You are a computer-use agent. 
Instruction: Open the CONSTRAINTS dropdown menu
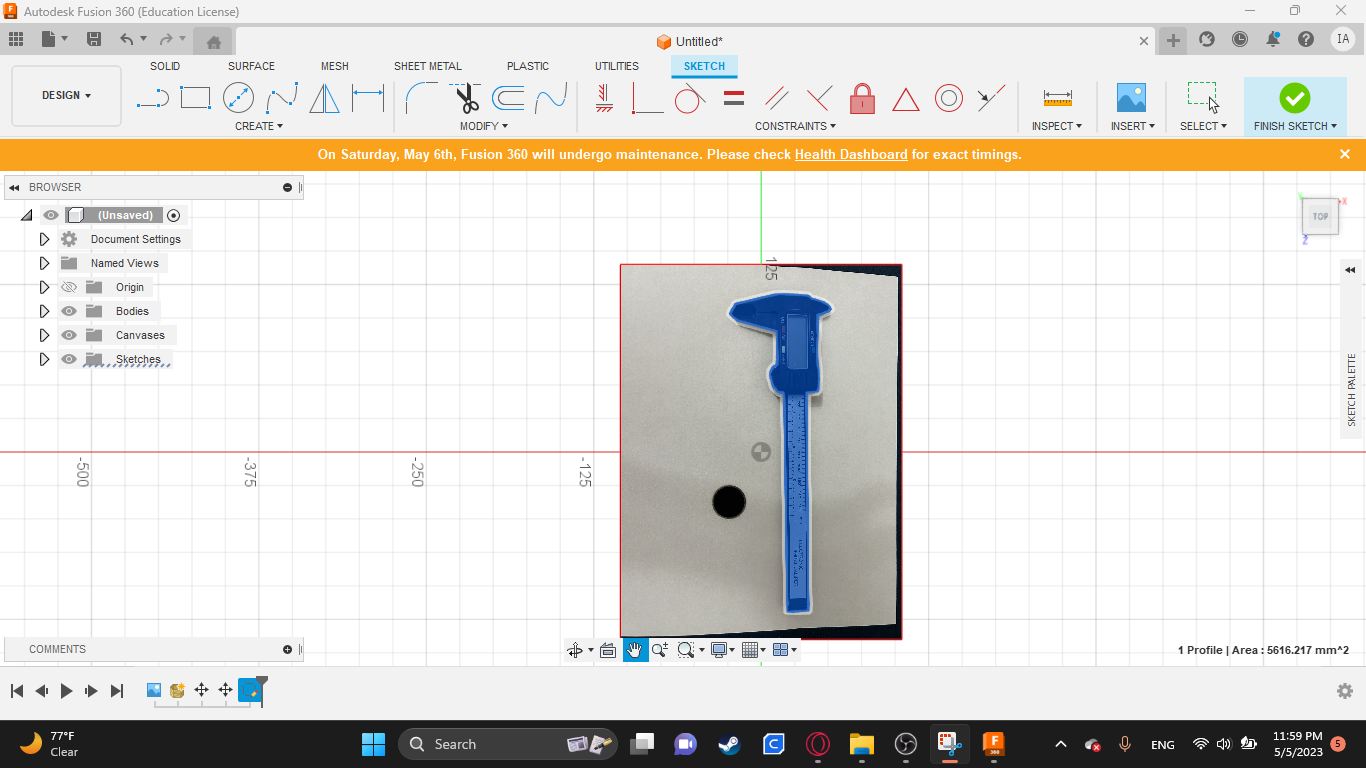click(x=796, y=126)
